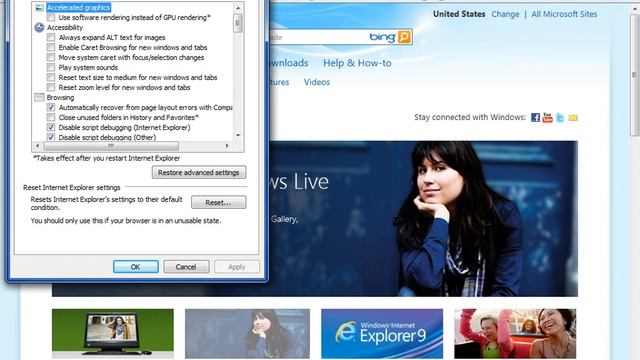Open the desktop computer thumbnail on green background
The image size is (640, 360).
pos(113,333)
